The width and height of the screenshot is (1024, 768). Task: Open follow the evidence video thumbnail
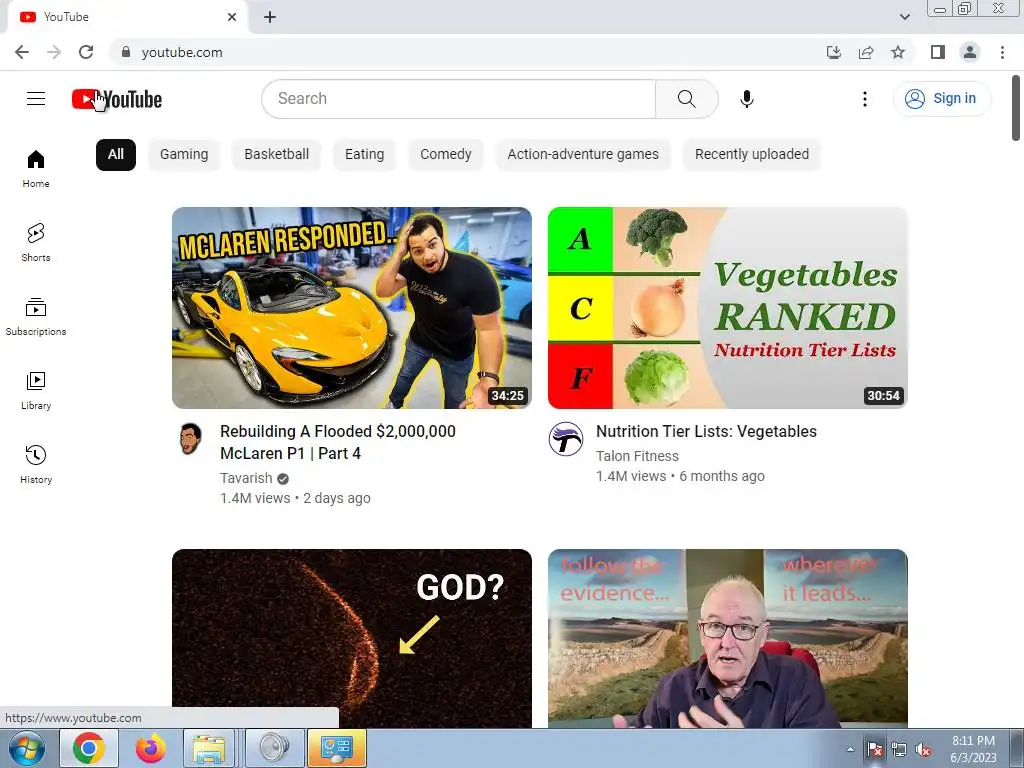728,639
